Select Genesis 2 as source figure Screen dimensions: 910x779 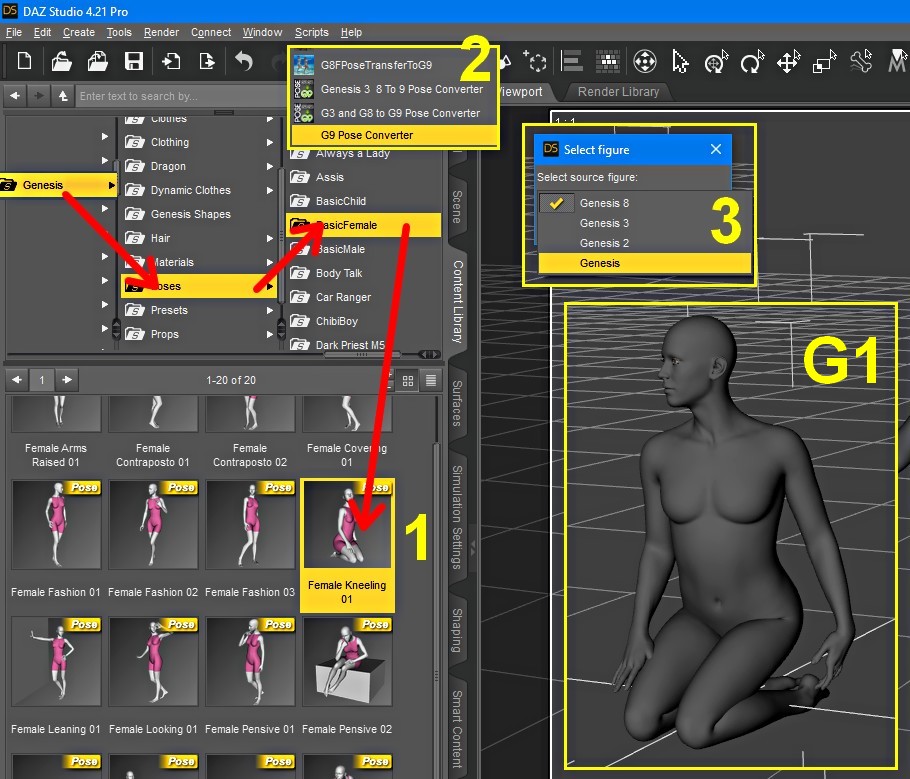coord(644,243)
